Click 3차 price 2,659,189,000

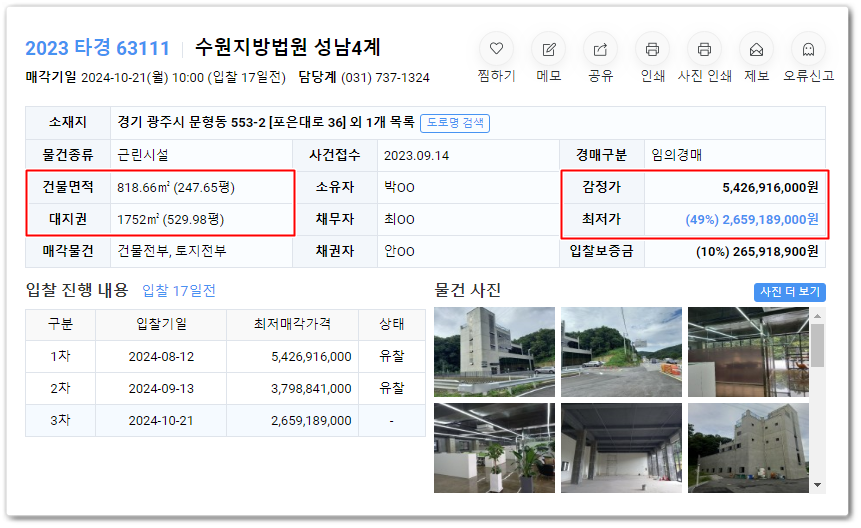tap(311, 420)
